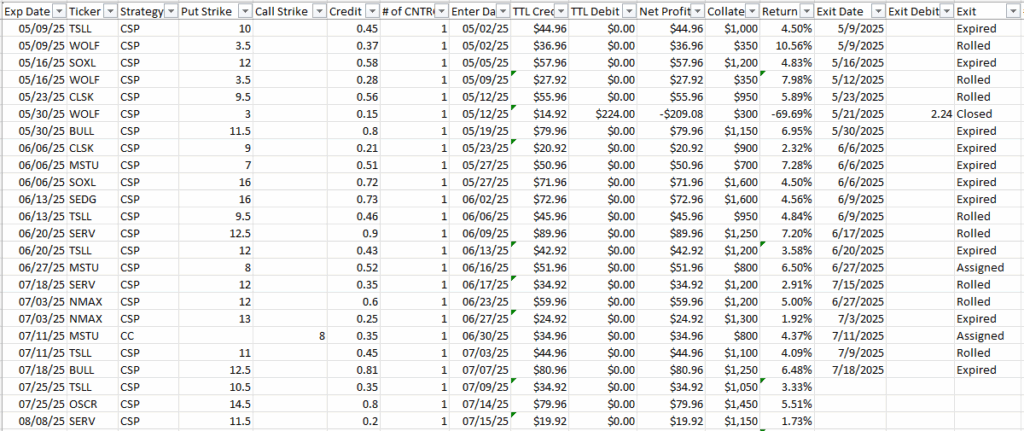The width and height of the screenshot is (1024, 431).
Task: Open the Enter Date column filter arrow
Action: [x=503, y=12]
